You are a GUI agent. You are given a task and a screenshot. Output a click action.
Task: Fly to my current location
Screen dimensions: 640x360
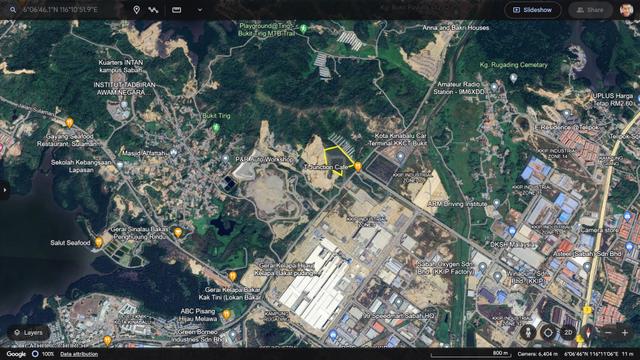click(x=548, y=333)
